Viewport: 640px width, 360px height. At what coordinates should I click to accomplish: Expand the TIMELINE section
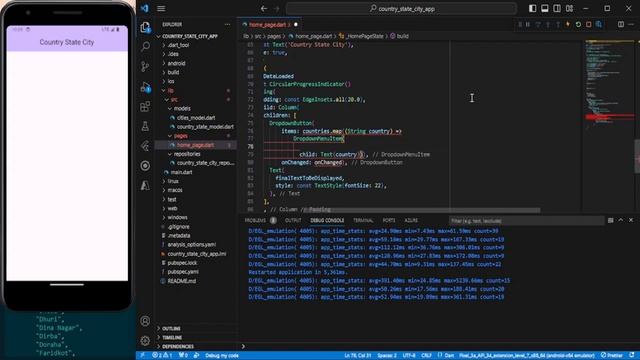click(x=172, y=338)
